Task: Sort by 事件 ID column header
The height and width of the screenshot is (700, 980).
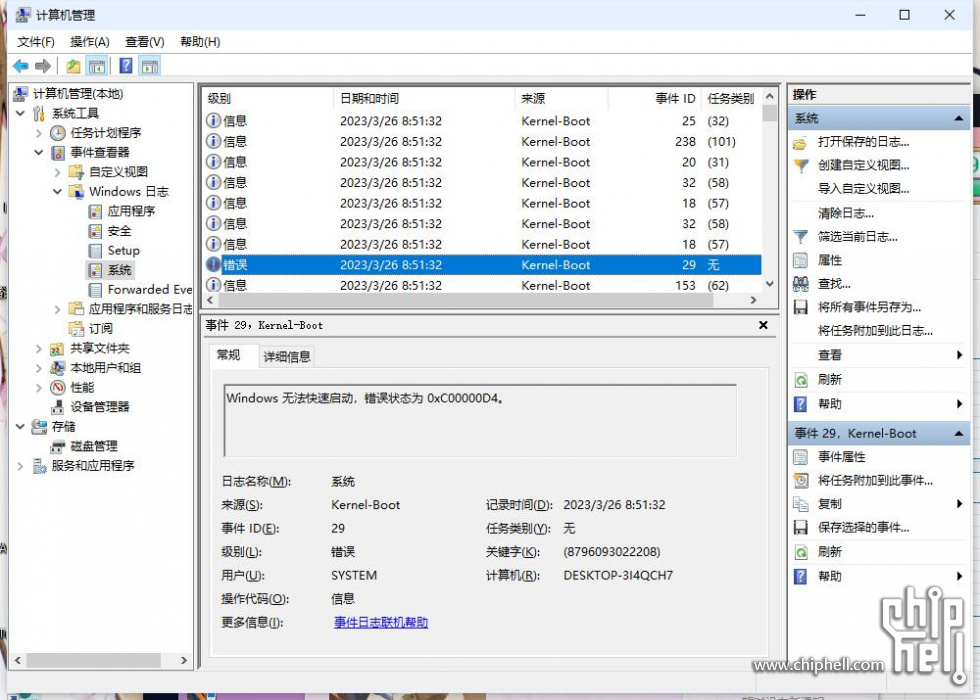Action: point(655,98)
